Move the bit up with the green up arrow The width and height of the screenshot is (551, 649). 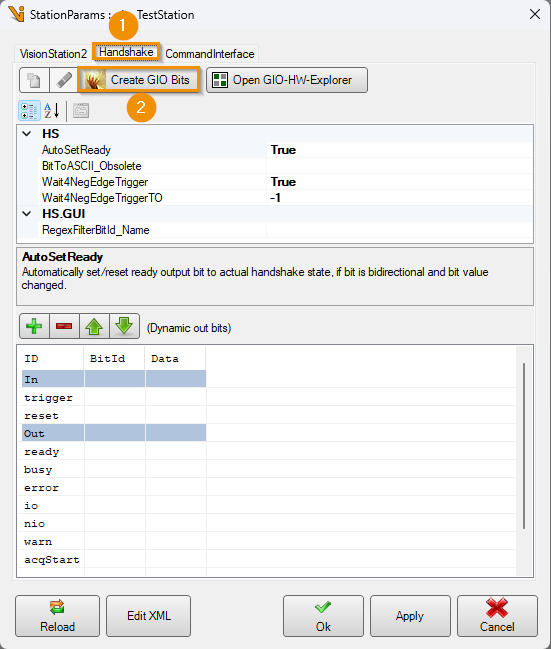[94, 326]
